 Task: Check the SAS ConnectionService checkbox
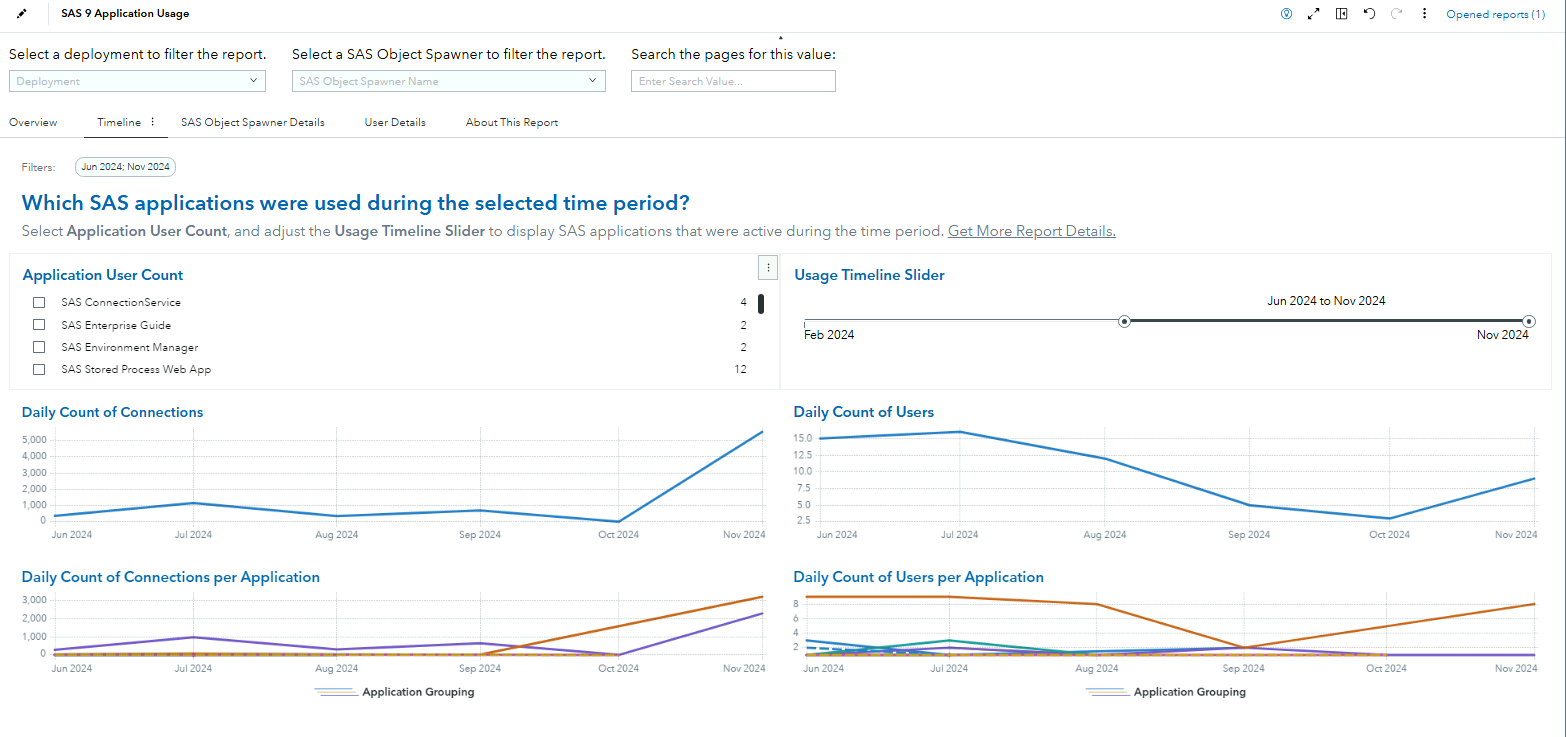coord(39,301)
